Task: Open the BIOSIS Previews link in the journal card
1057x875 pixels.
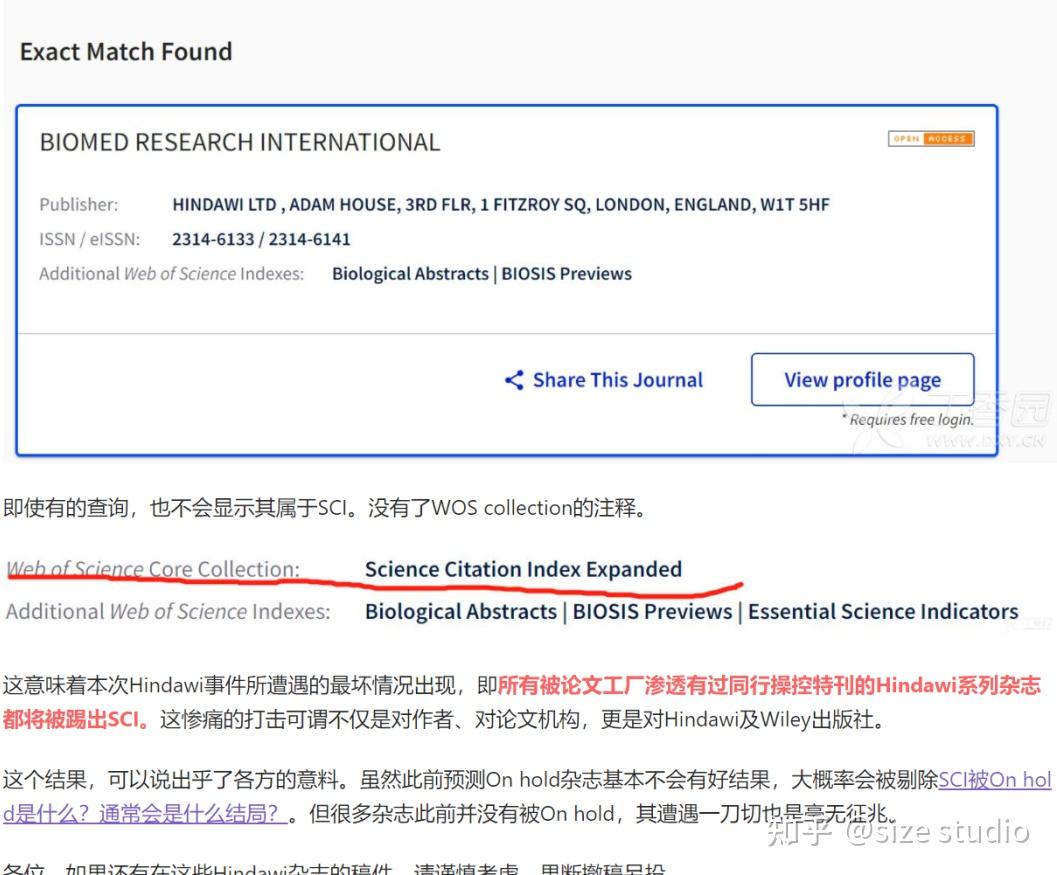Action: pyautogui.click(x=566, y=274)
